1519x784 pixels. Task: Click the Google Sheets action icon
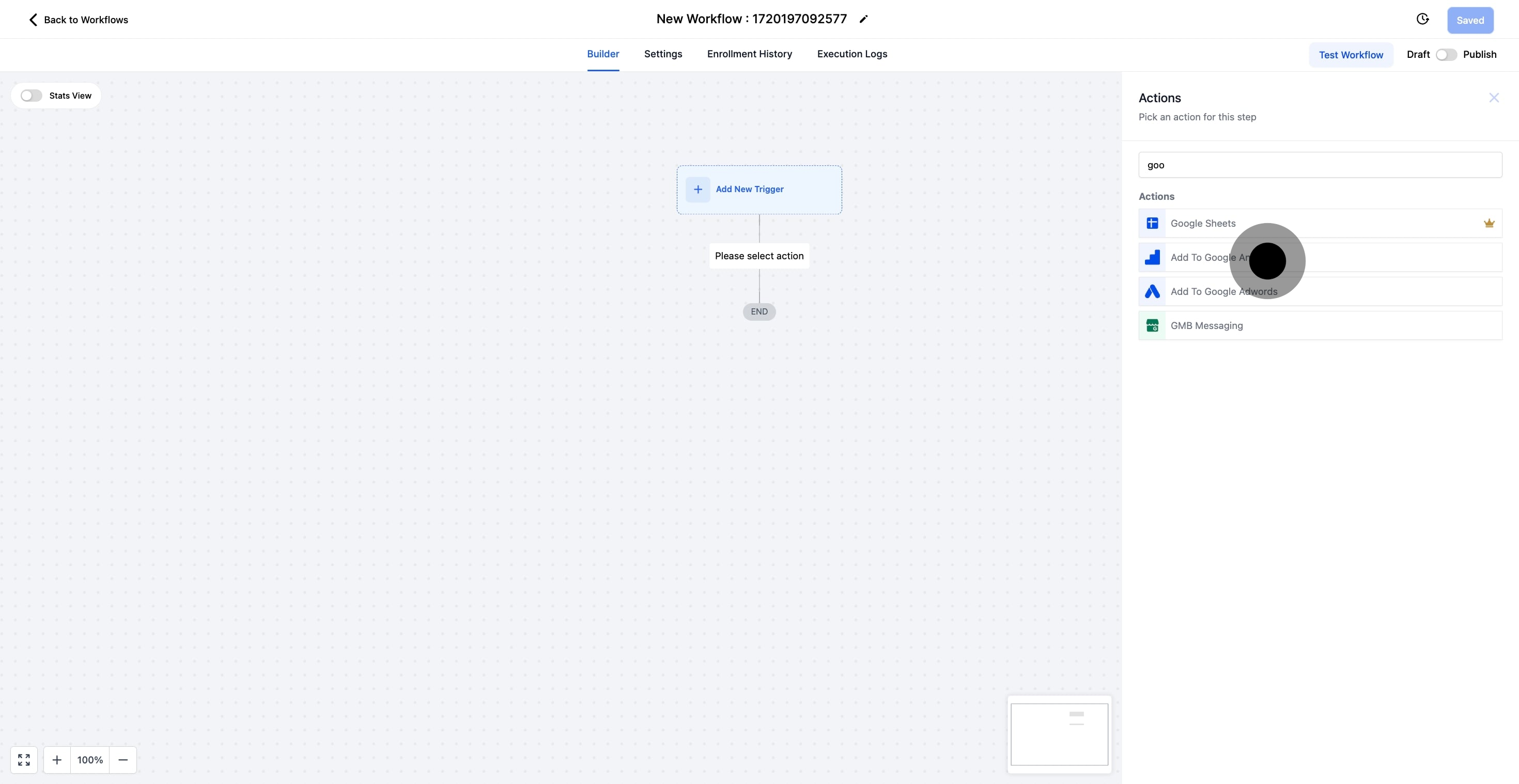pyautogui.click(x=1152, y=224)
